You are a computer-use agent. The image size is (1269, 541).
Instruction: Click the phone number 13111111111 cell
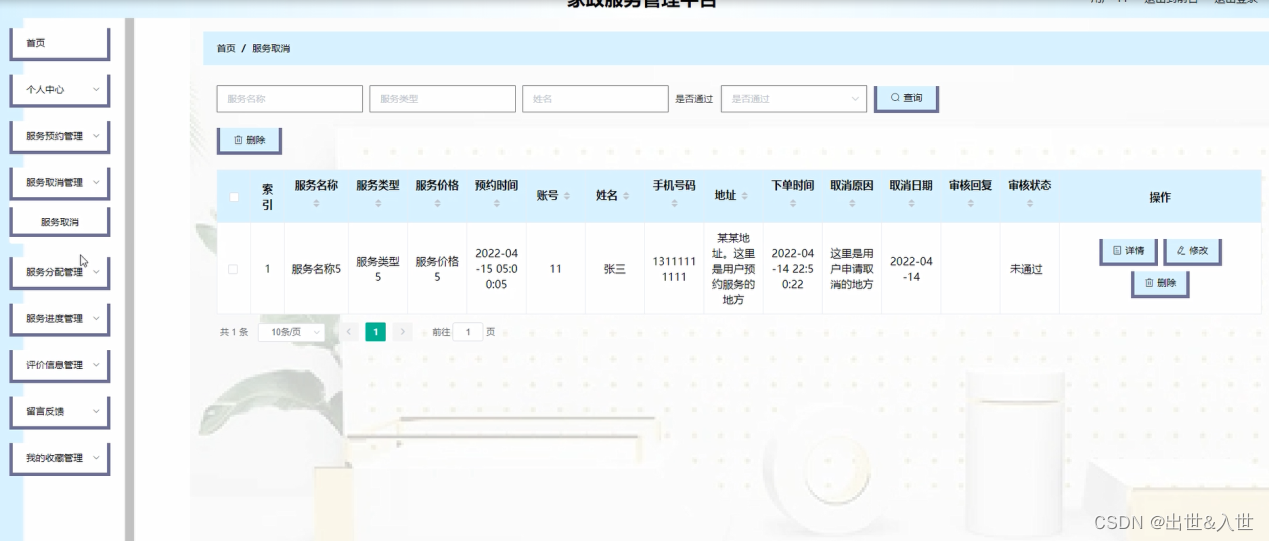click(x=674, y=269)
